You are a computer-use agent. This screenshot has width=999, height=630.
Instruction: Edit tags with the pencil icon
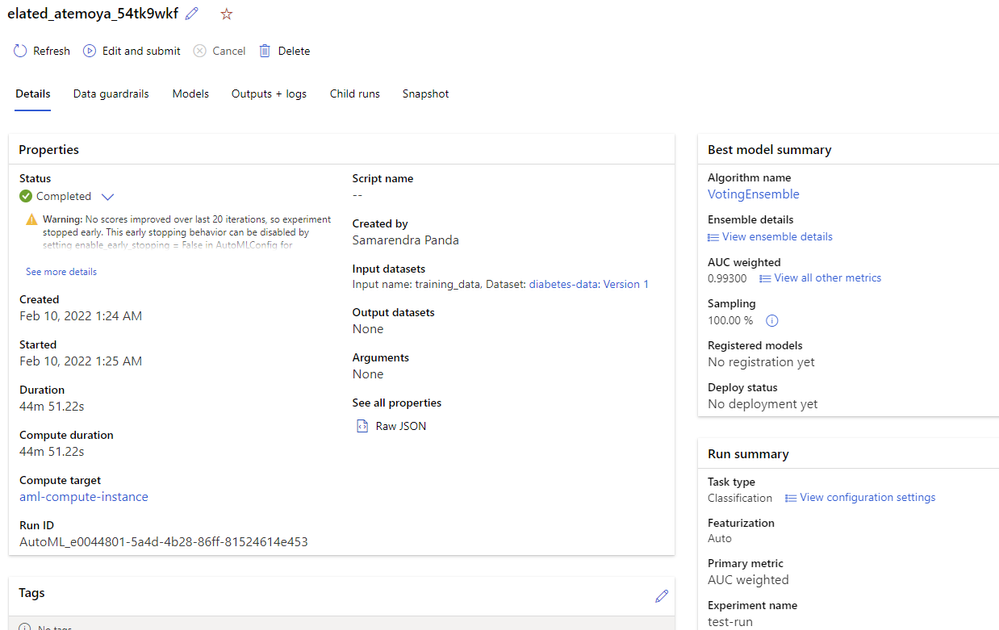click(661, 596)
